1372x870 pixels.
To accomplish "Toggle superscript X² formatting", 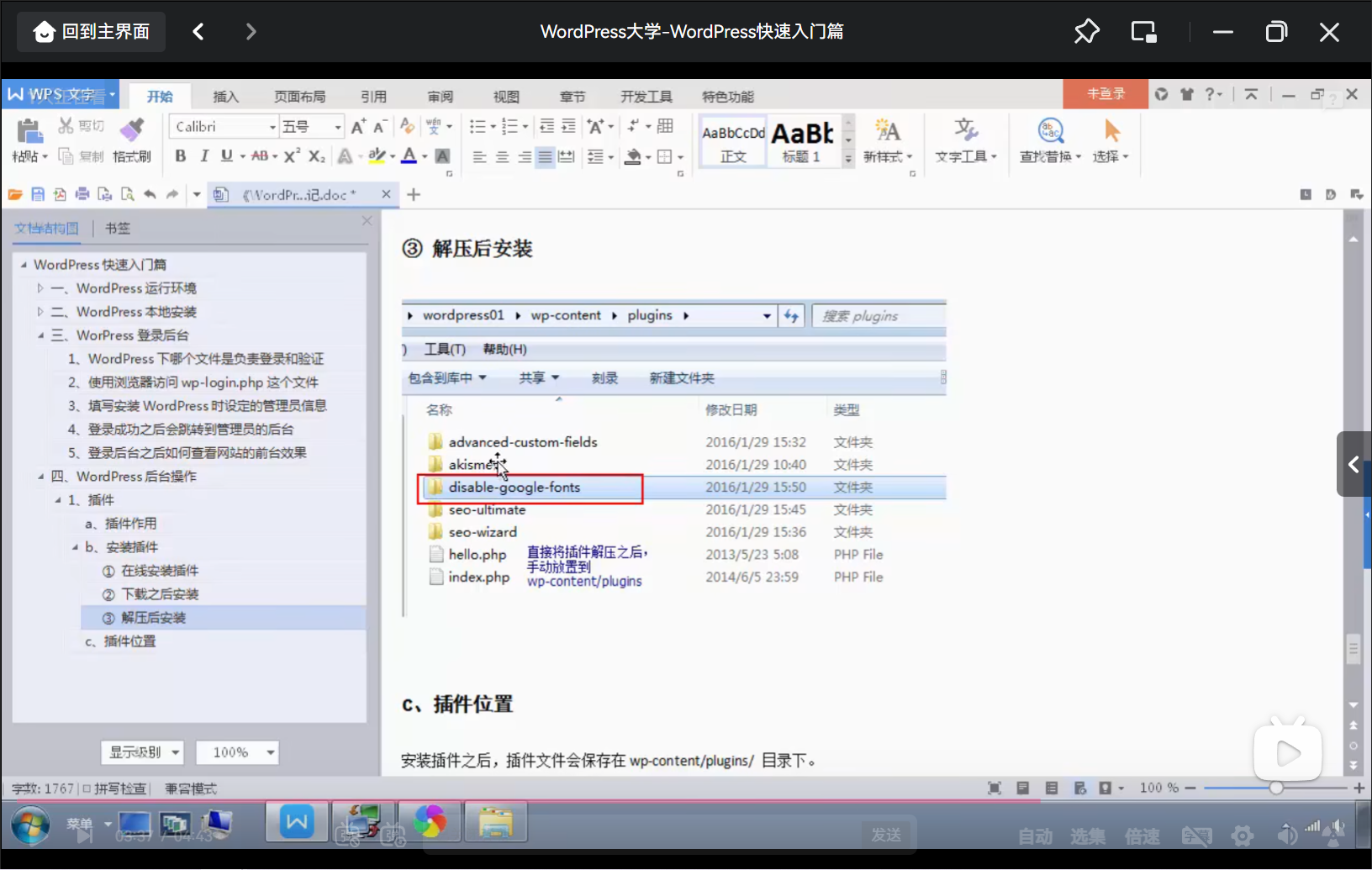I will click(x=292, y=156).
